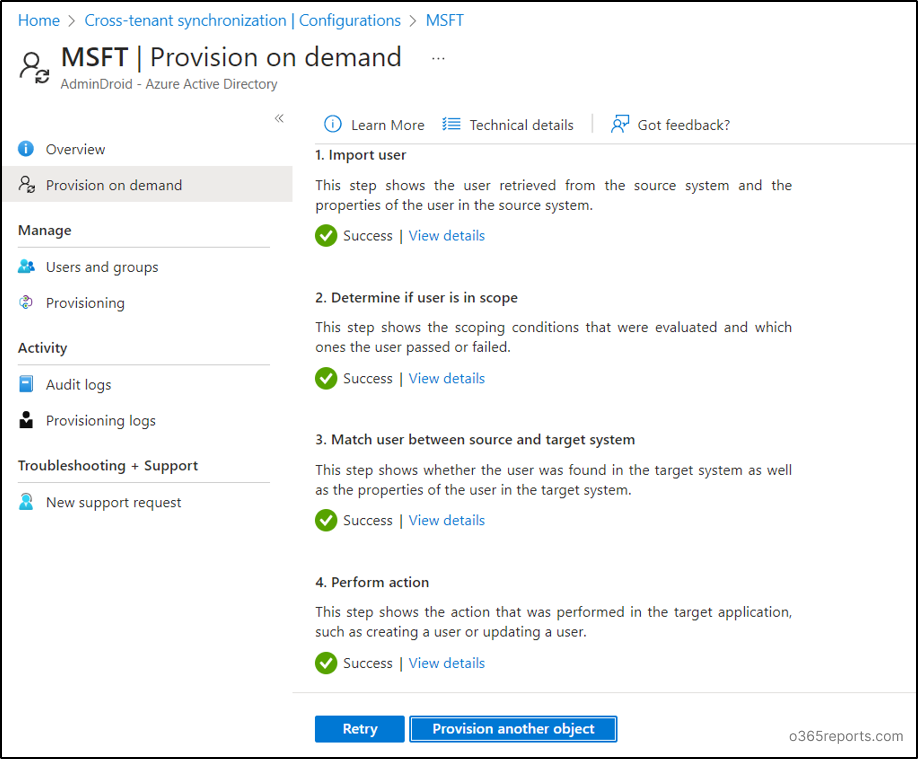This screenshot has width=918, height=759.
Task: Click the Provisioning icon under Manage
Action: pyautogui.click(x=27, y=303)
